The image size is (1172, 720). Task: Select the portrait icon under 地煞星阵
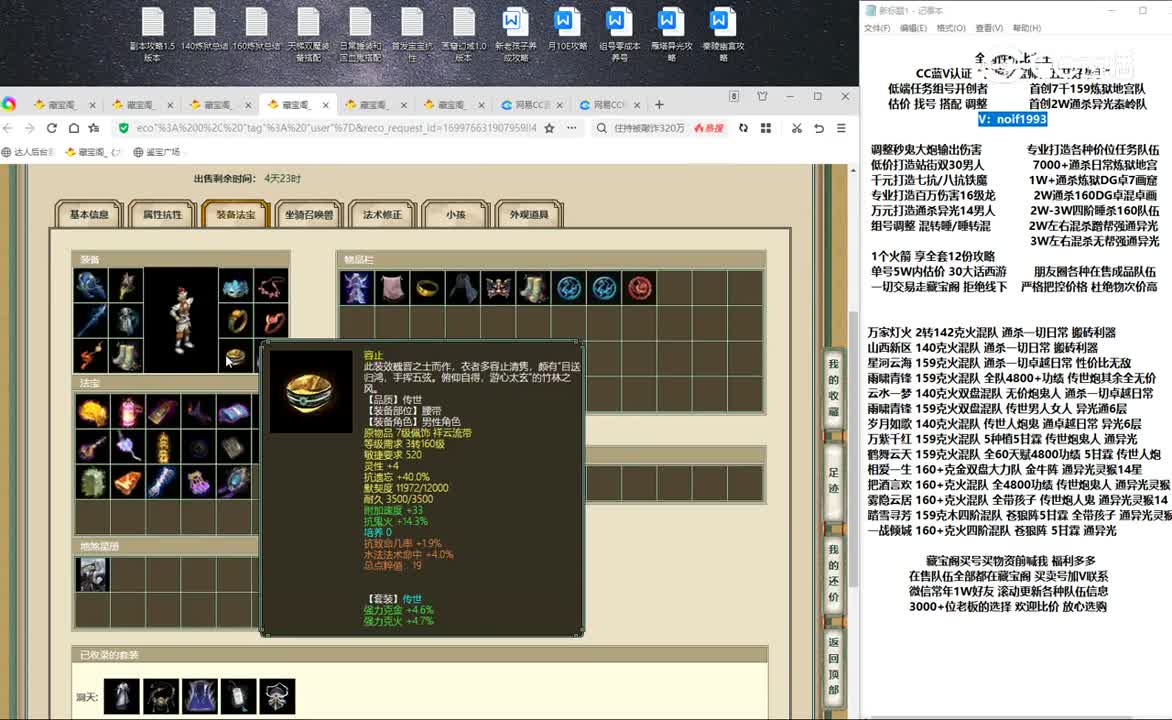click(x=92, y=574)
